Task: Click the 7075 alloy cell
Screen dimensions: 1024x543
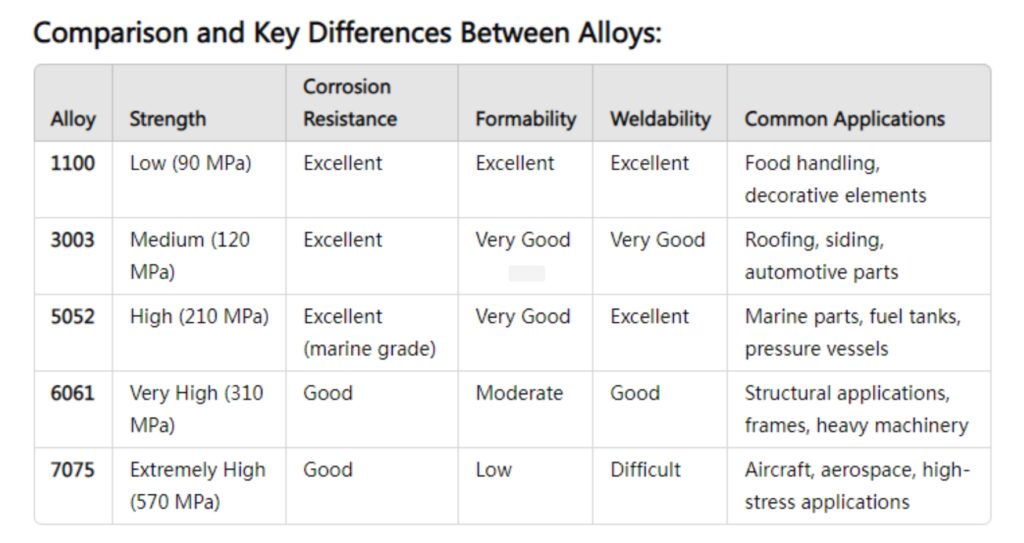Action: click(72, 469)
